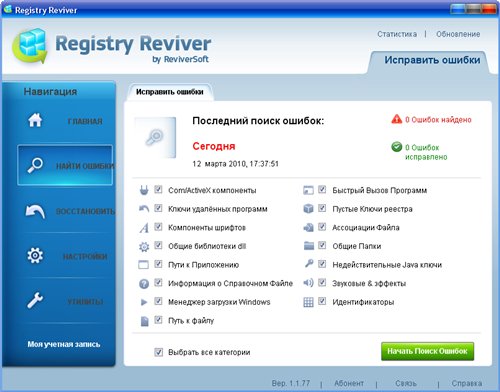Open the Настройки gear icon
The width and height of the screenshot is (500, 392).
pyautogui.click(x=35, y=256)
